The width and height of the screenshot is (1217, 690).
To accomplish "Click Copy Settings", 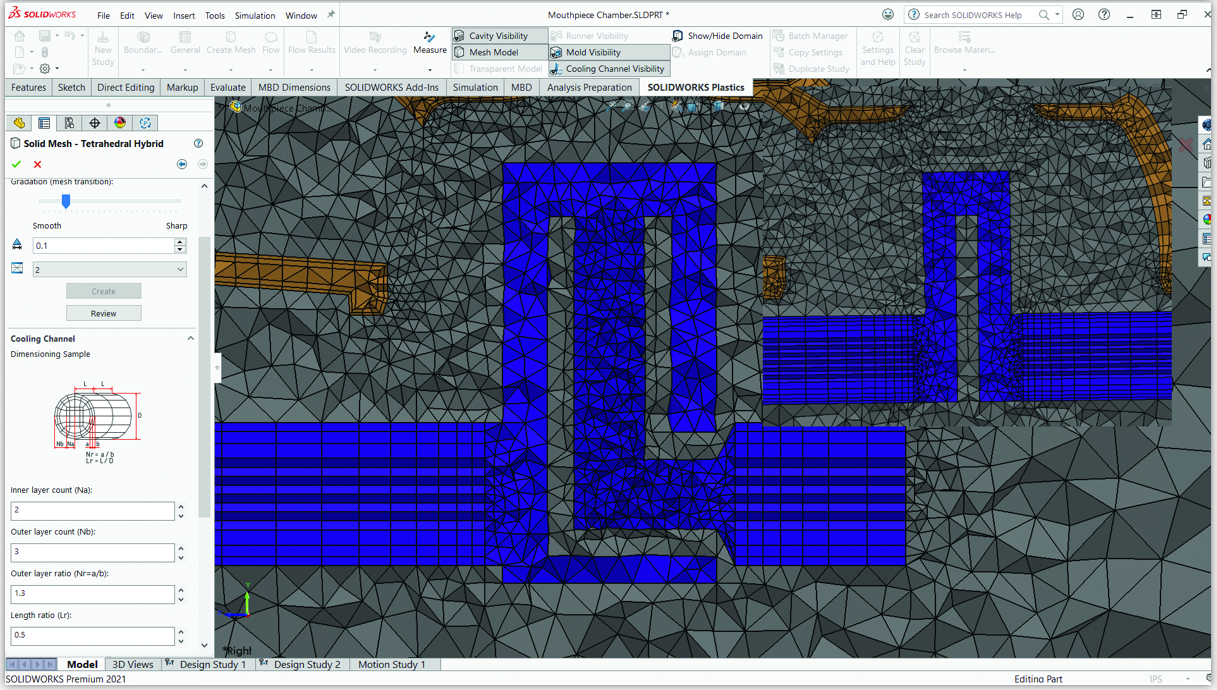I will tap(807, 52).
